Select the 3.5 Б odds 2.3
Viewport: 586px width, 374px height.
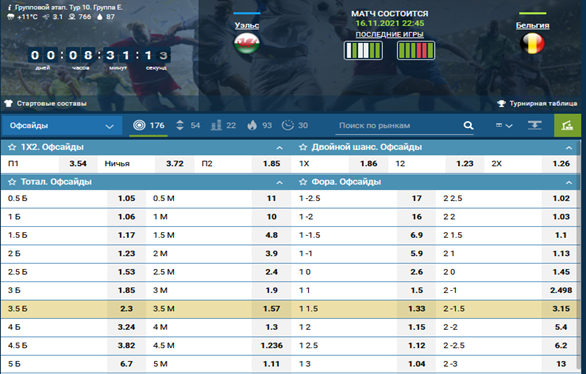tap(126, 309)
